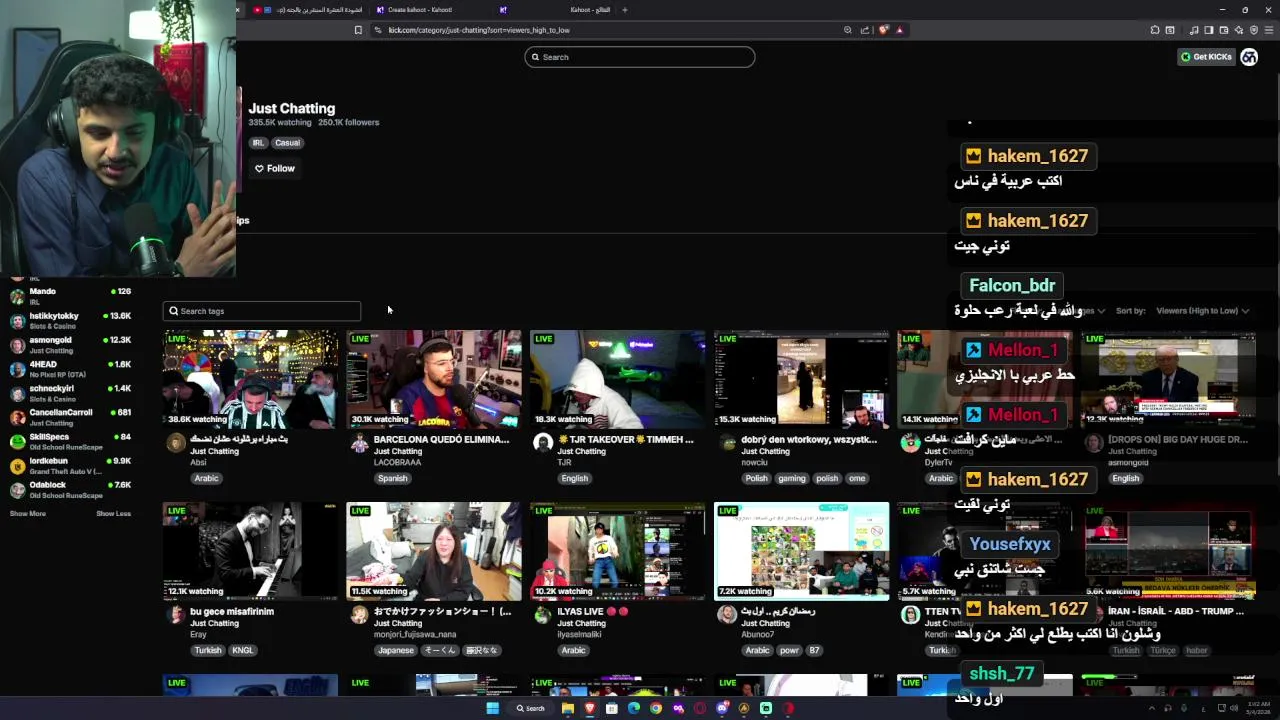Screen dimensions: 1280x720
Task: Open a new browser tab
Action: click(625, 10)
